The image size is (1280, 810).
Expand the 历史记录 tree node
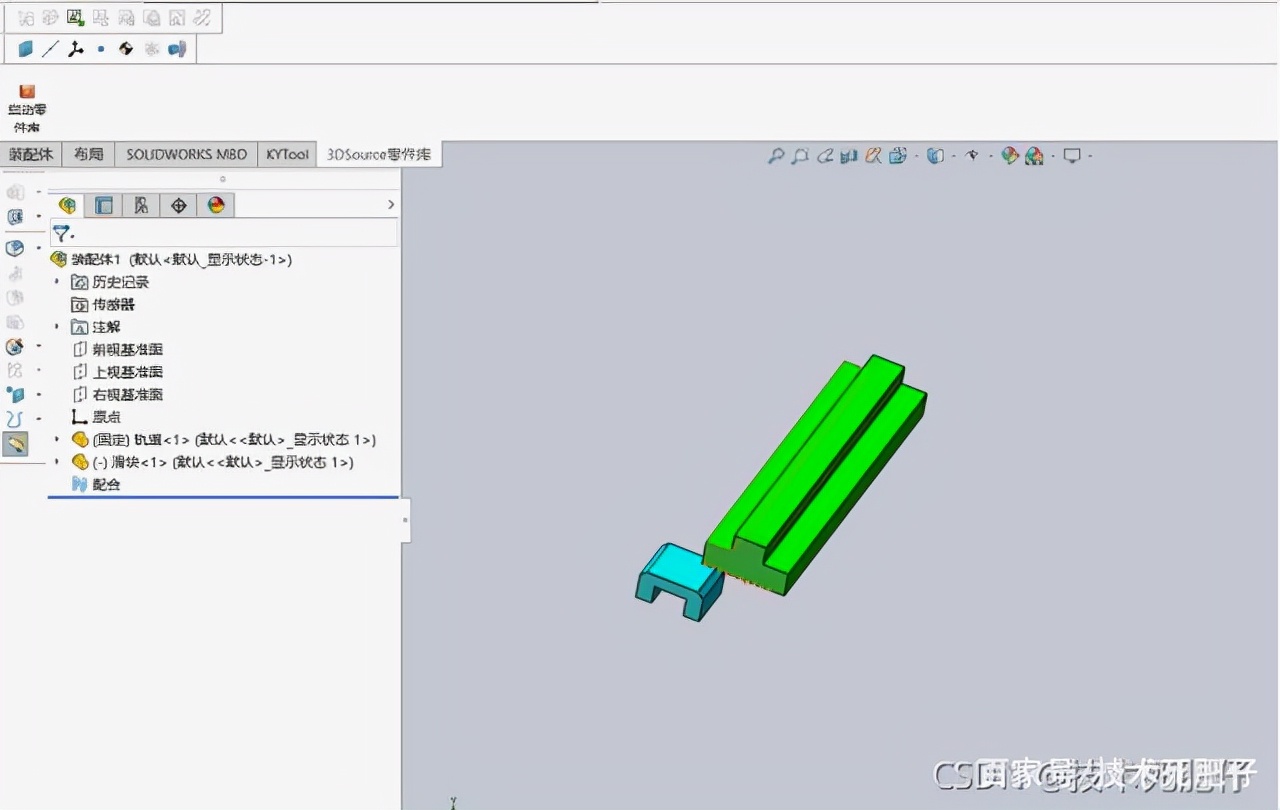tap(57, 282)
